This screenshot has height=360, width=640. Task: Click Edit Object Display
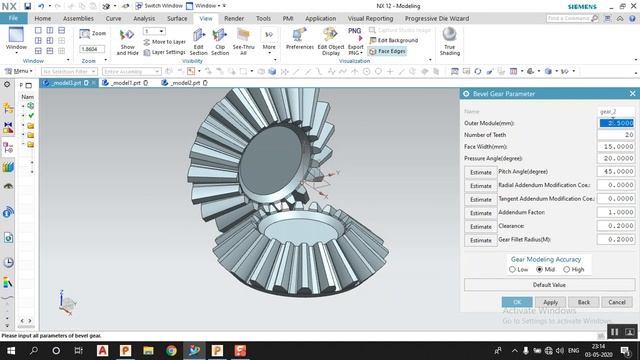point(331,42)
